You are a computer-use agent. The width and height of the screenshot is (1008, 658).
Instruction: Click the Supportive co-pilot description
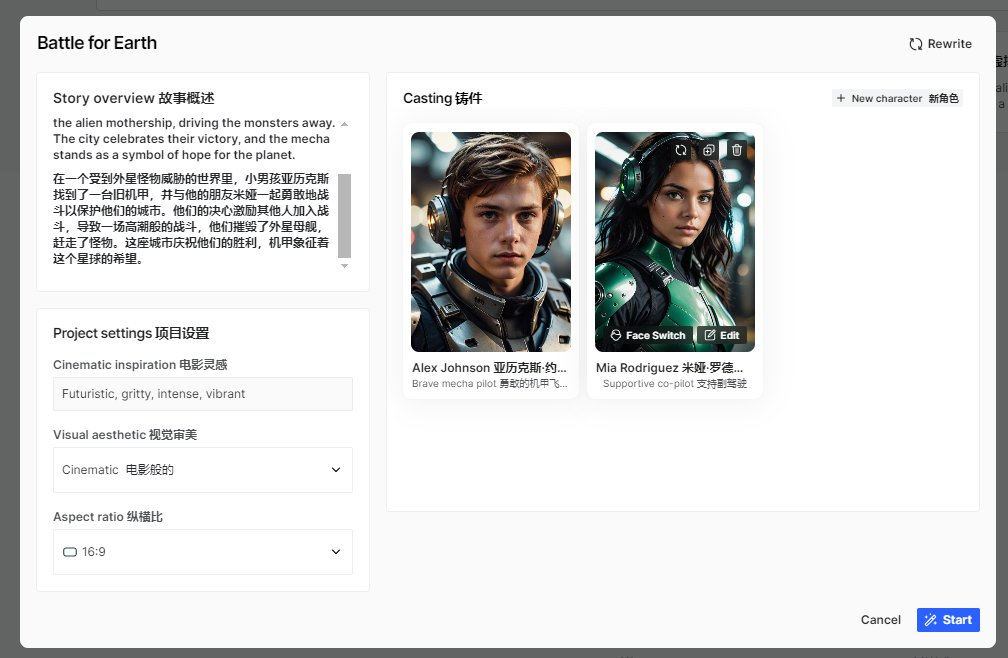click(674, 384)
